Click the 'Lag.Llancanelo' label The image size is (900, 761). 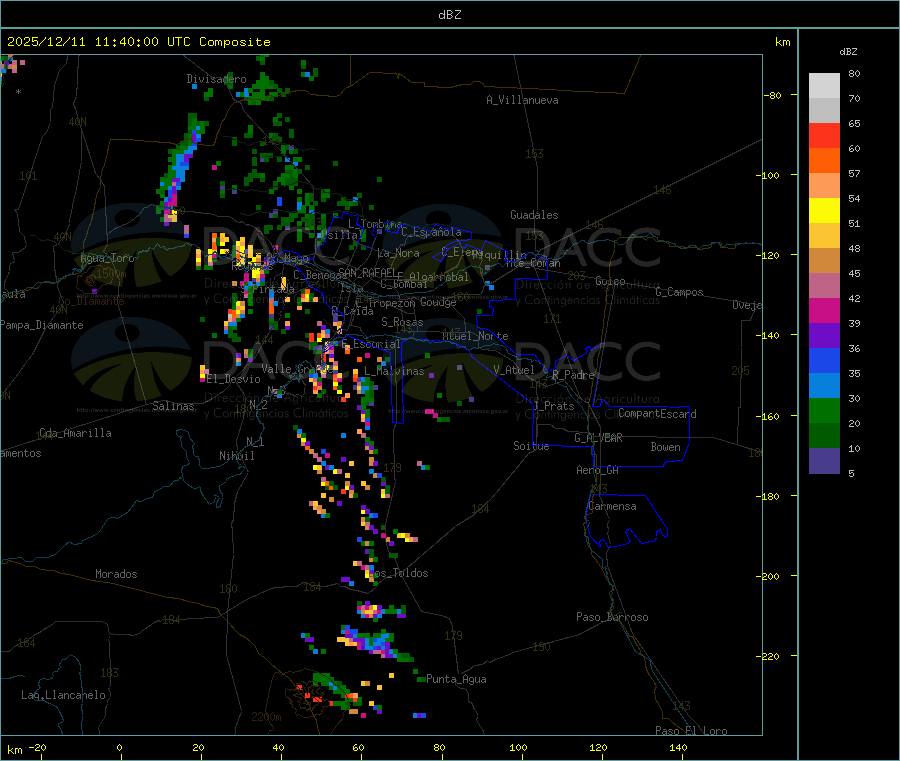point(63,695)
